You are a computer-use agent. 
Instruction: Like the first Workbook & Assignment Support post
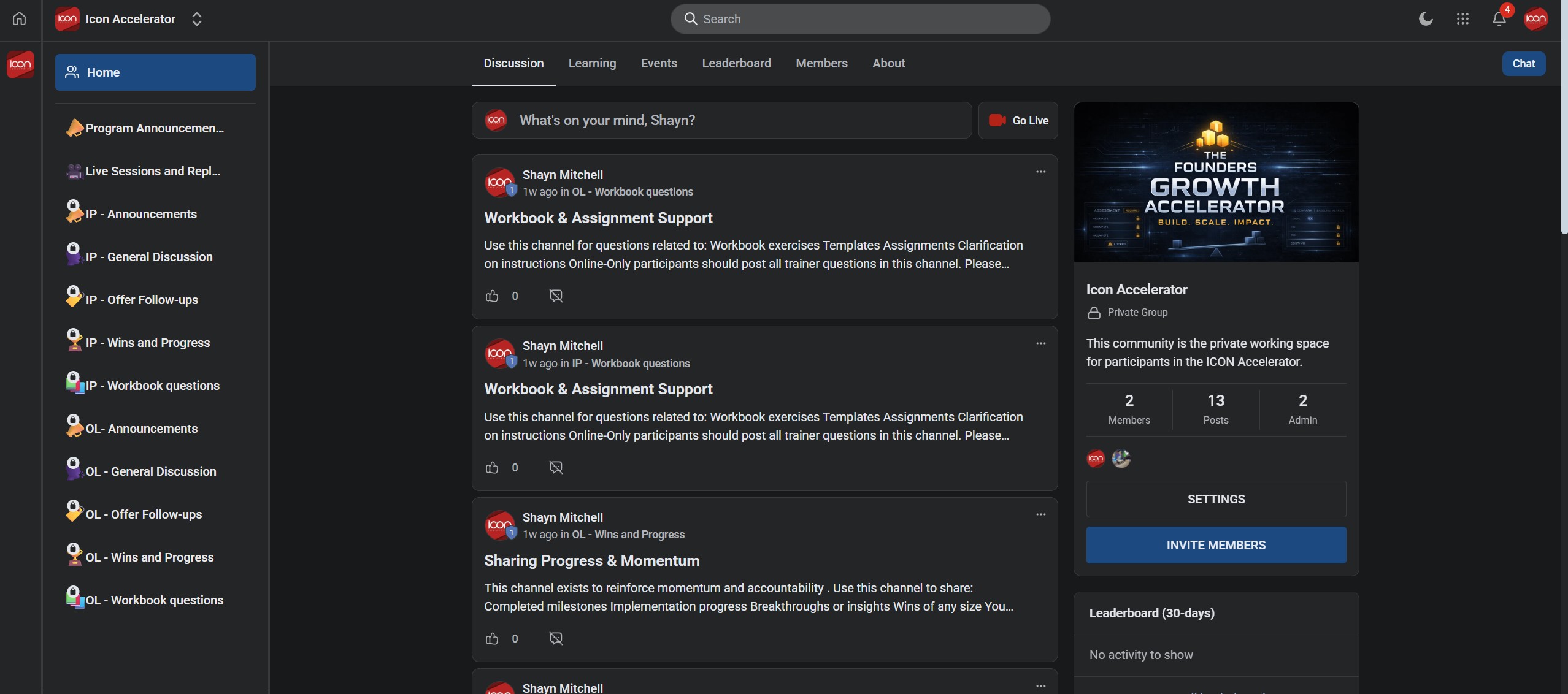(492, 296)
